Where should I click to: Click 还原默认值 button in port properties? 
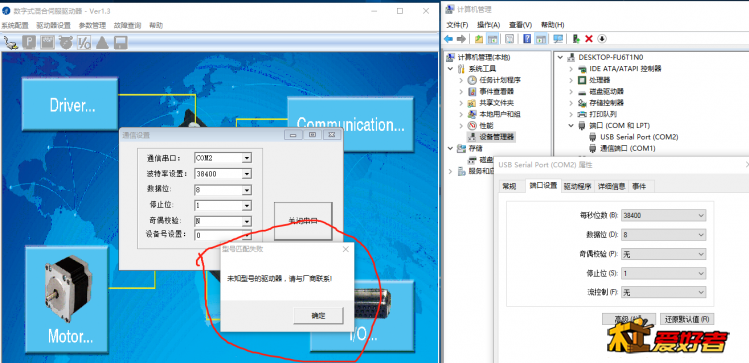[687, 319]
